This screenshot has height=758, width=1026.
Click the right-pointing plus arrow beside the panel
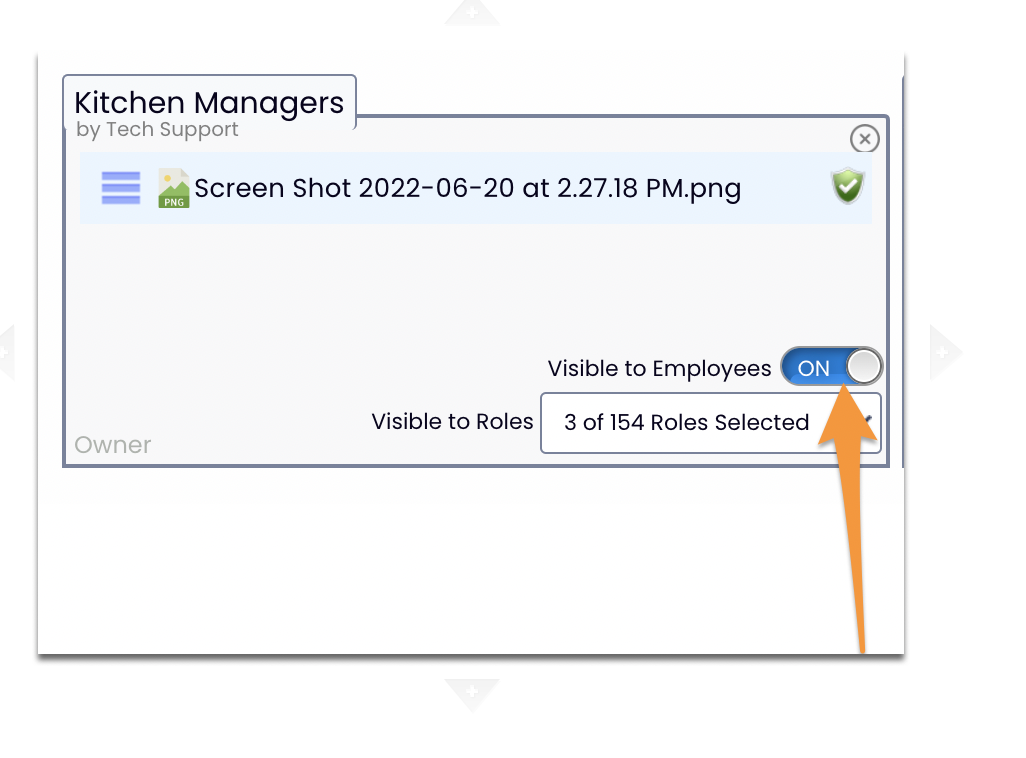coord(945,352)
